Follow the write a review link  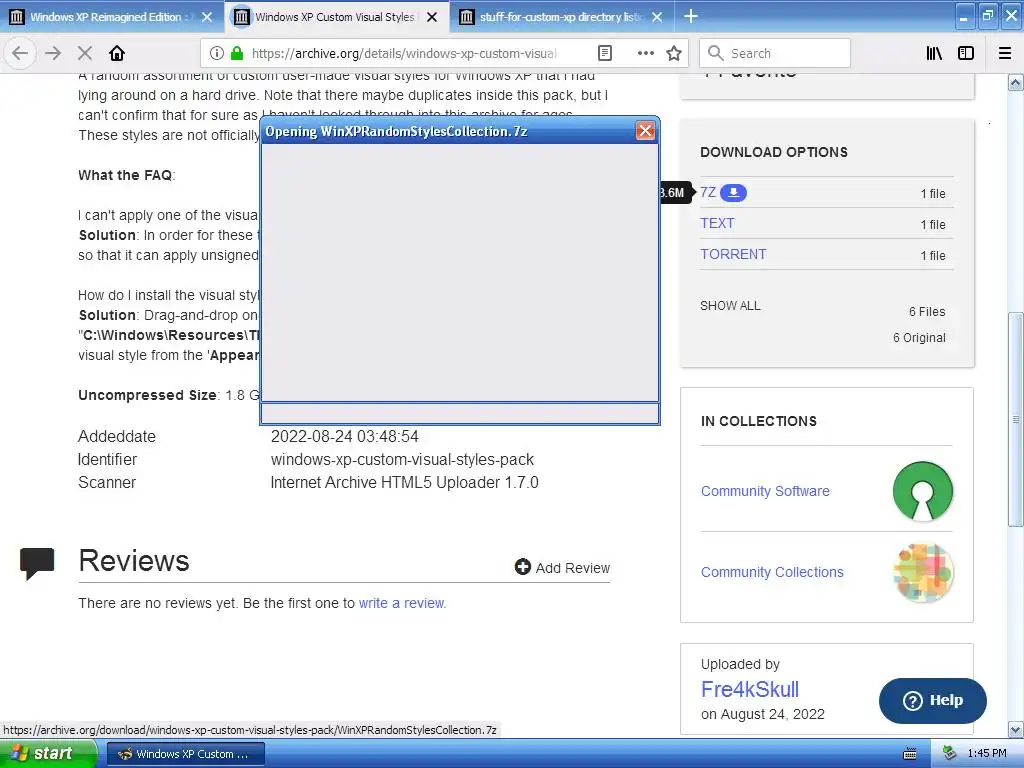(x=402, y=603)
